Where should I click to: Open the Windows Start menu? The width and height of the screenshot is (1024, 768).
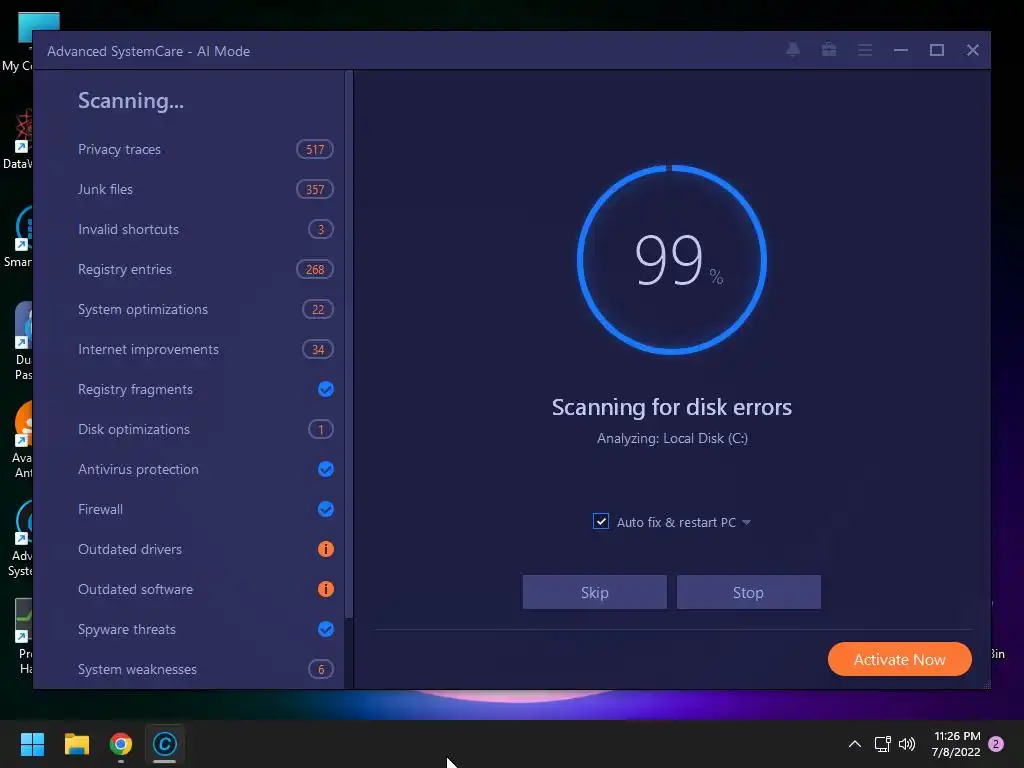coord(32,744)
